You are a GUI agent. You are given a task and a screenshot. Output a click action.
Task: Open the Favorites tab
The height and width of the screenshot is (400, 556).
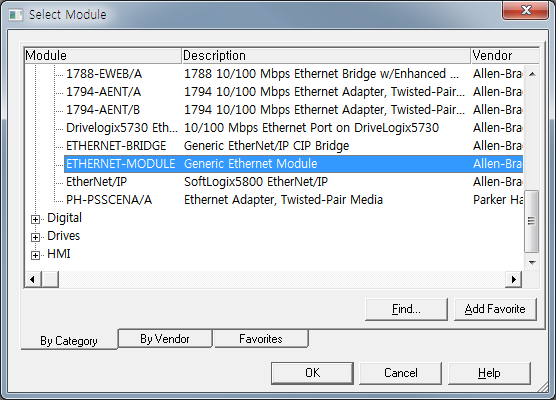tap(261, 339)
